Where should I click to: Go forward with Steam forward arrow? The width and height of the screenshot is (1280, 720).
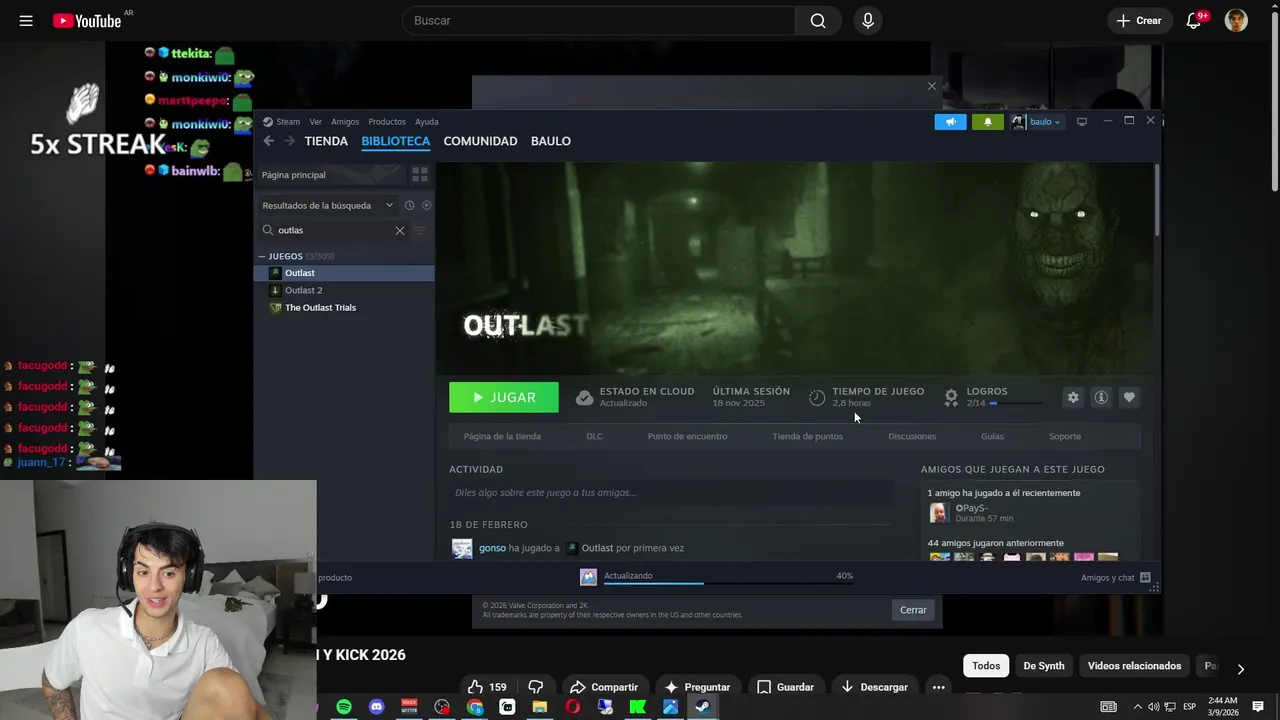coord(290,141)
